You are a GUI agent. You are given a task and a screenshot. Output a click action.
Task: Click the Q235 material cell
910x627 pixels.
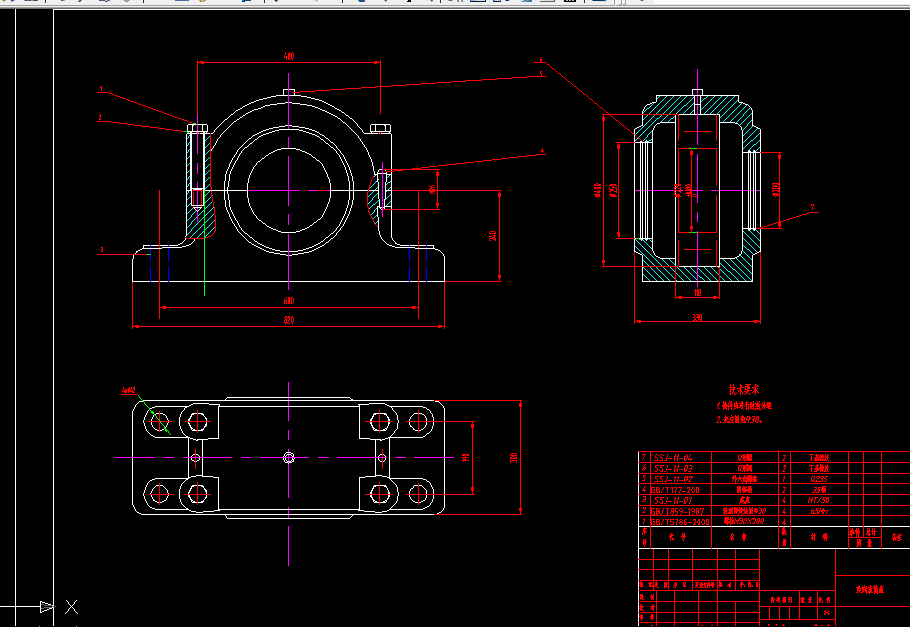click(x=819, y=479)
